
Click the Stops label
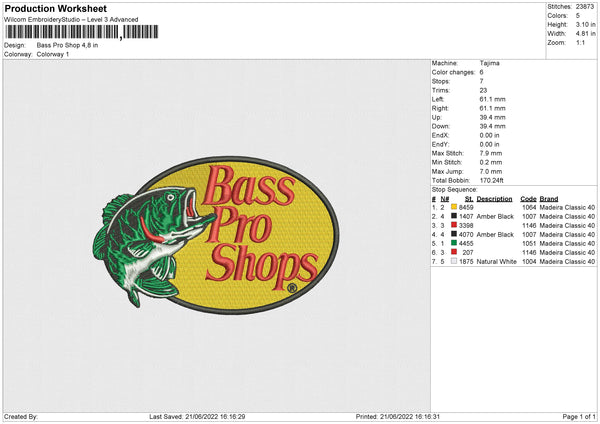pos(441,81)
